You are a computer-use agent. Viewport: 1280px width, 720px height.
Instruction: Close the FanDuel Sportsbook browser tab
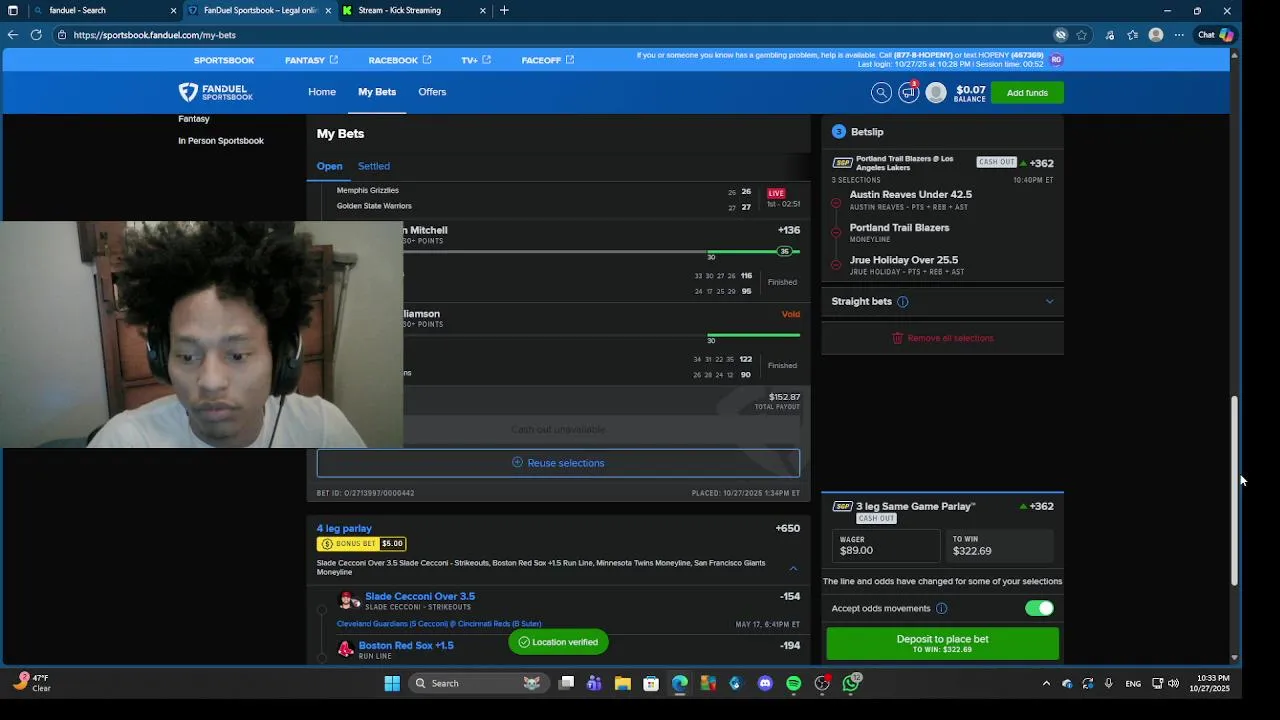point(327,10)
